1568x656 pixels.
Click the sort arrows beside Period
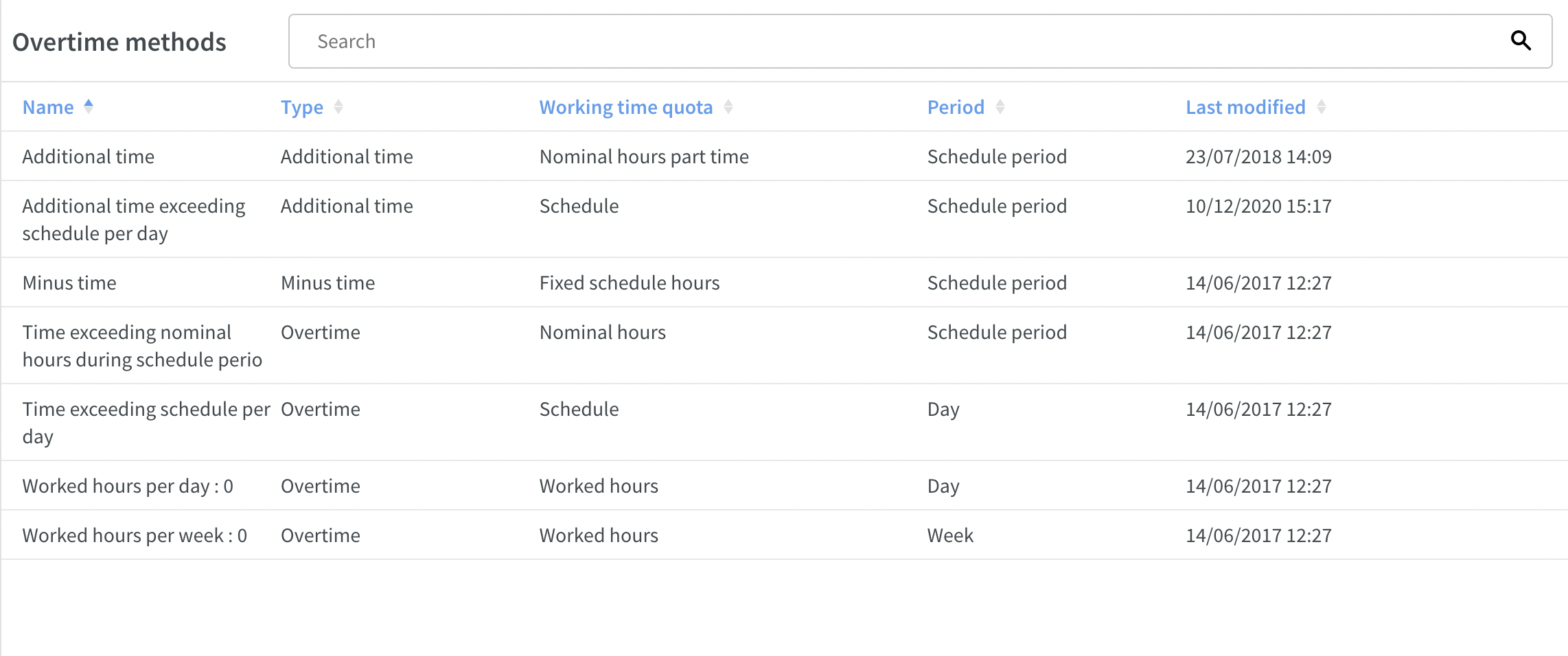click(1000, 107)
